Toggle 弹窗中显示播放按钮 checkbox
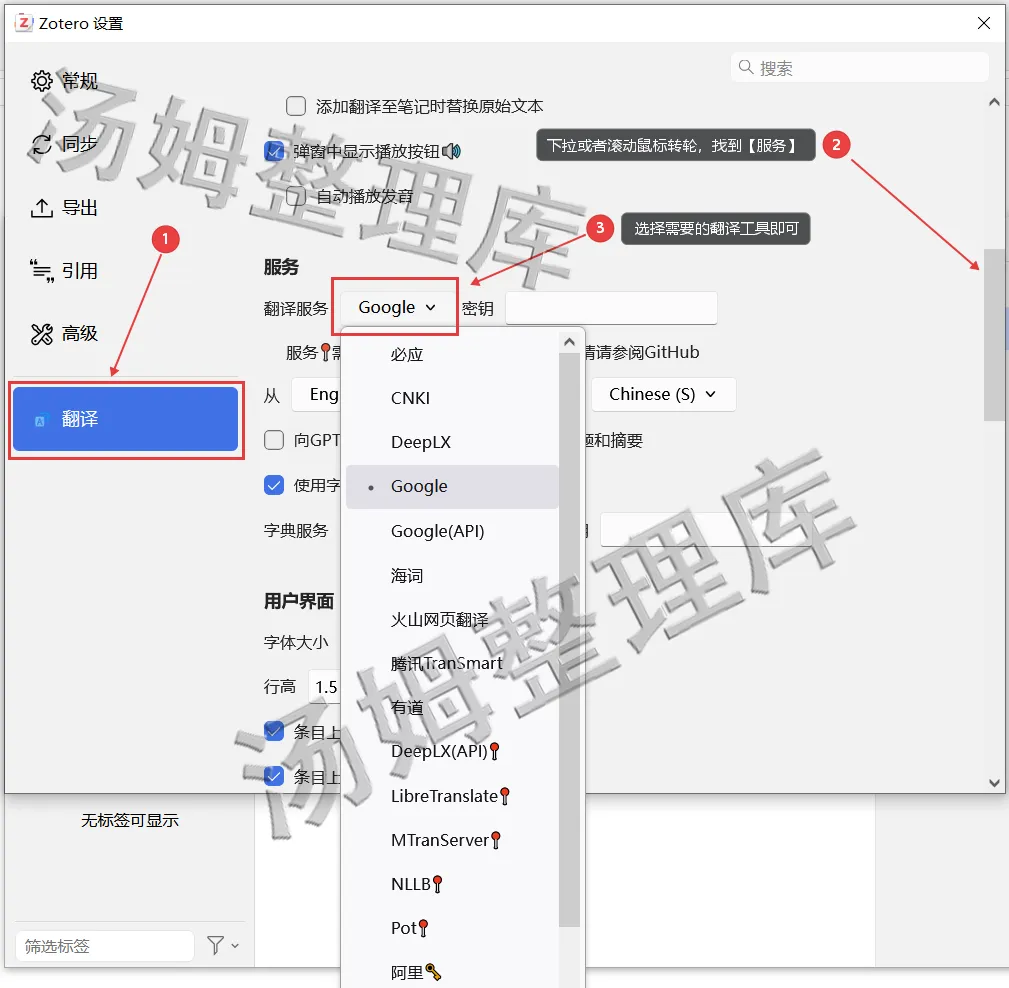 coord(274,151)
